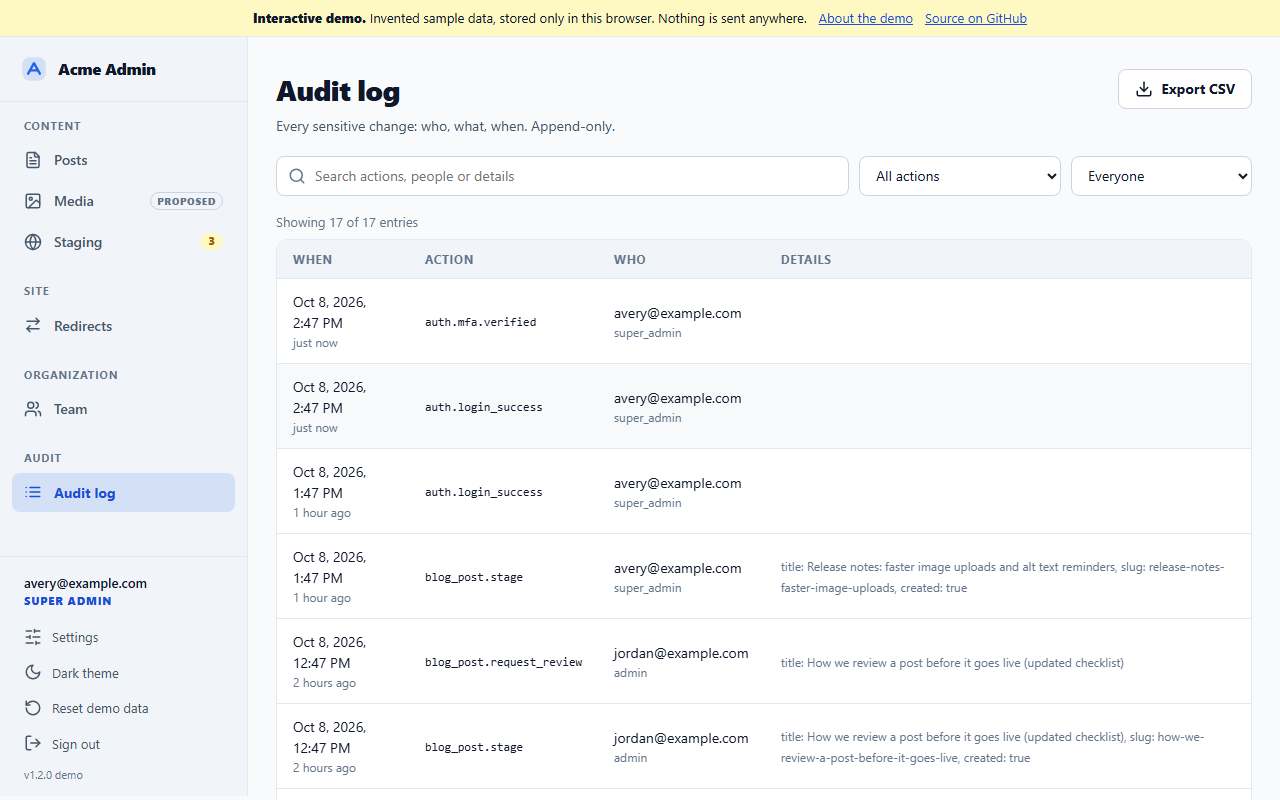1280x800 pixels.
Task: Click the Media image icon
Action: (x=33, y=201)
